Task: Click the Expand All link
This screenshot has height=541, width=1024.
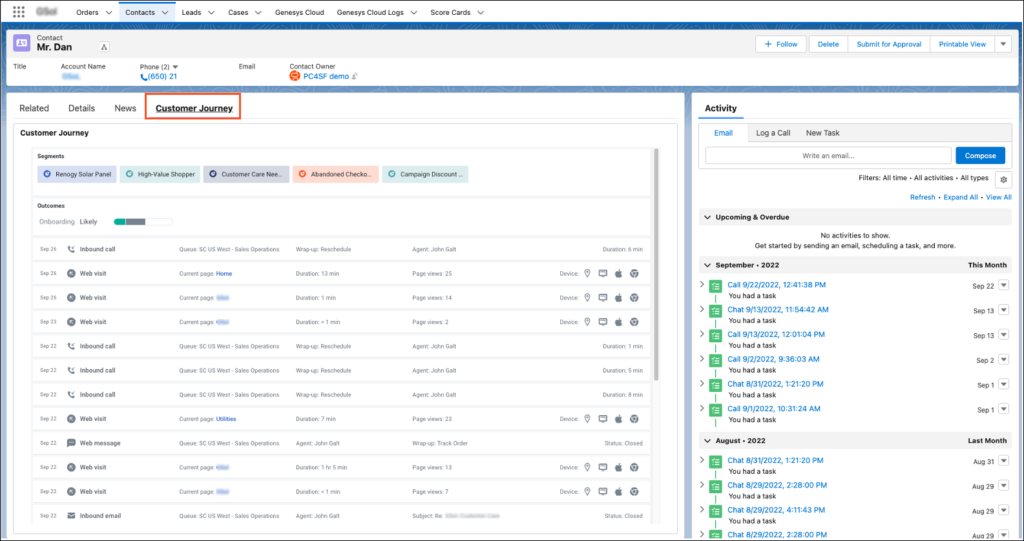Action: [x=960, y=198]
